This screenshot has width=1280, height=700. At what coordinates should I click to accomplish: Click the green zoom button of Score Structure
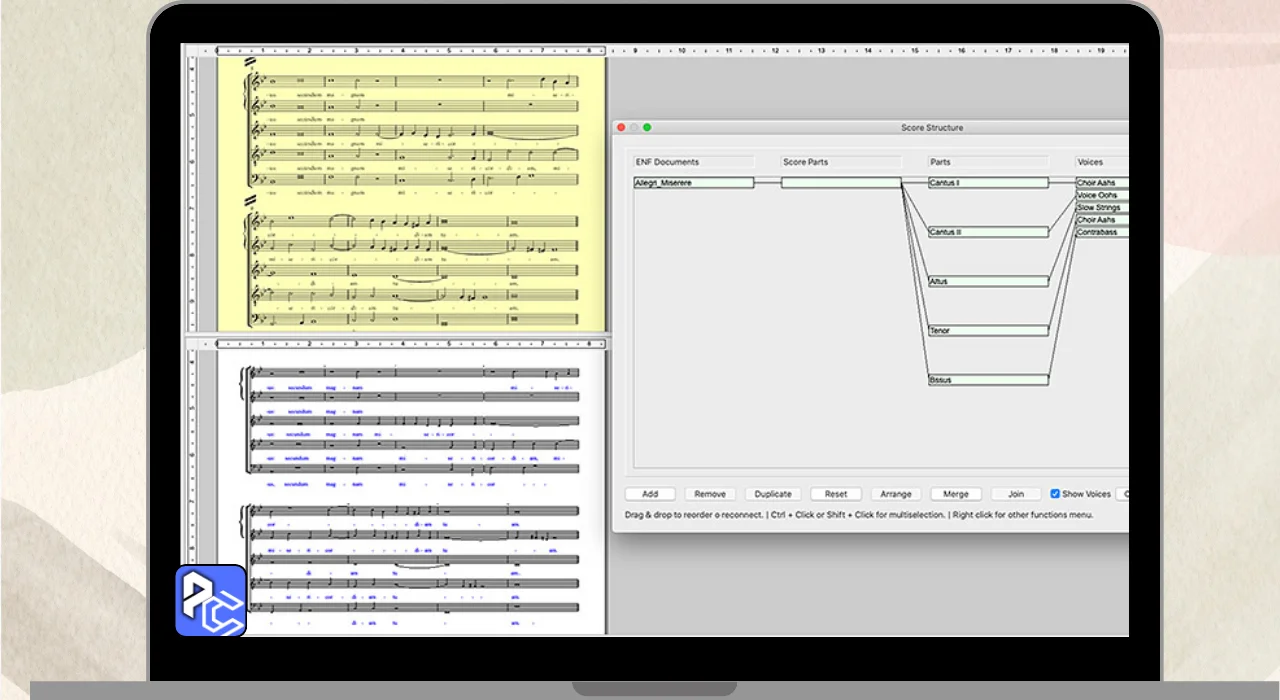pyautogui.click(x=647, y=128)
